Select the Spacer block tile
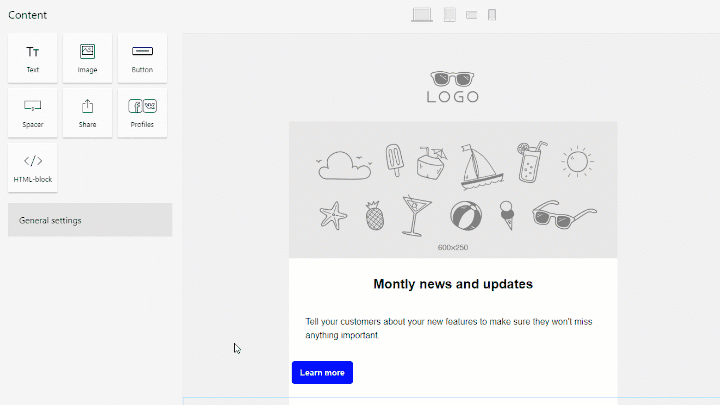This screenshot has height=405, width=720. coord(32,112)
